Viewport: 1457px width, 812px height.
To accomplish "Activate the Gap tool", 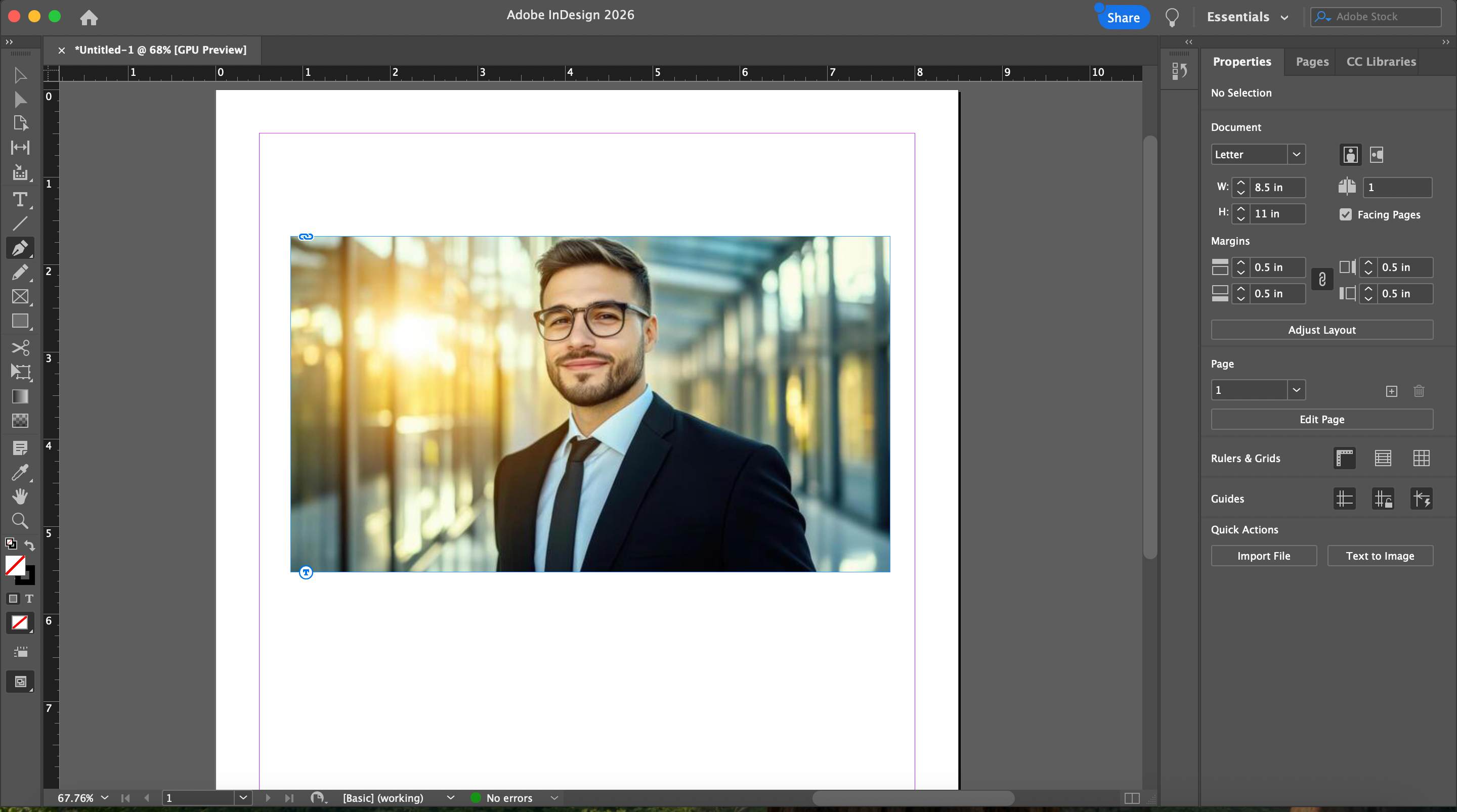I will 20,148.
